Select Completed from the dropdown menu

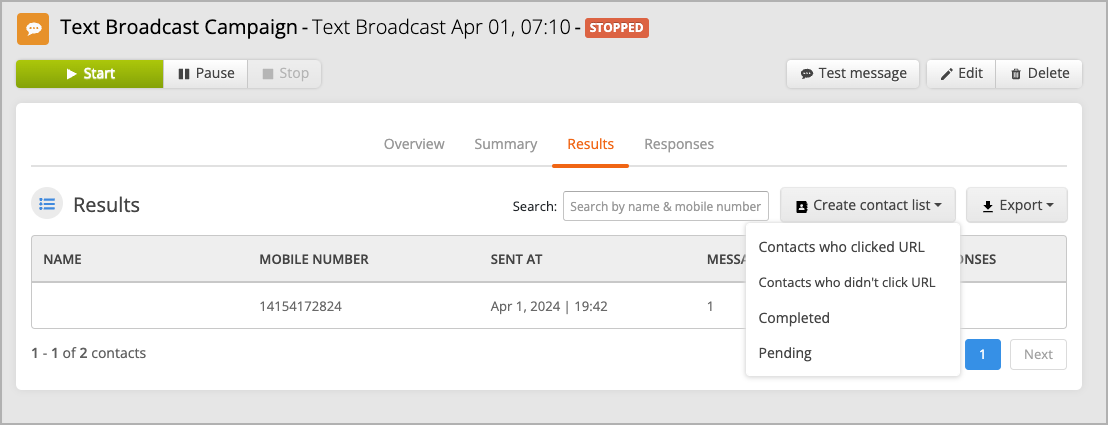794,318
